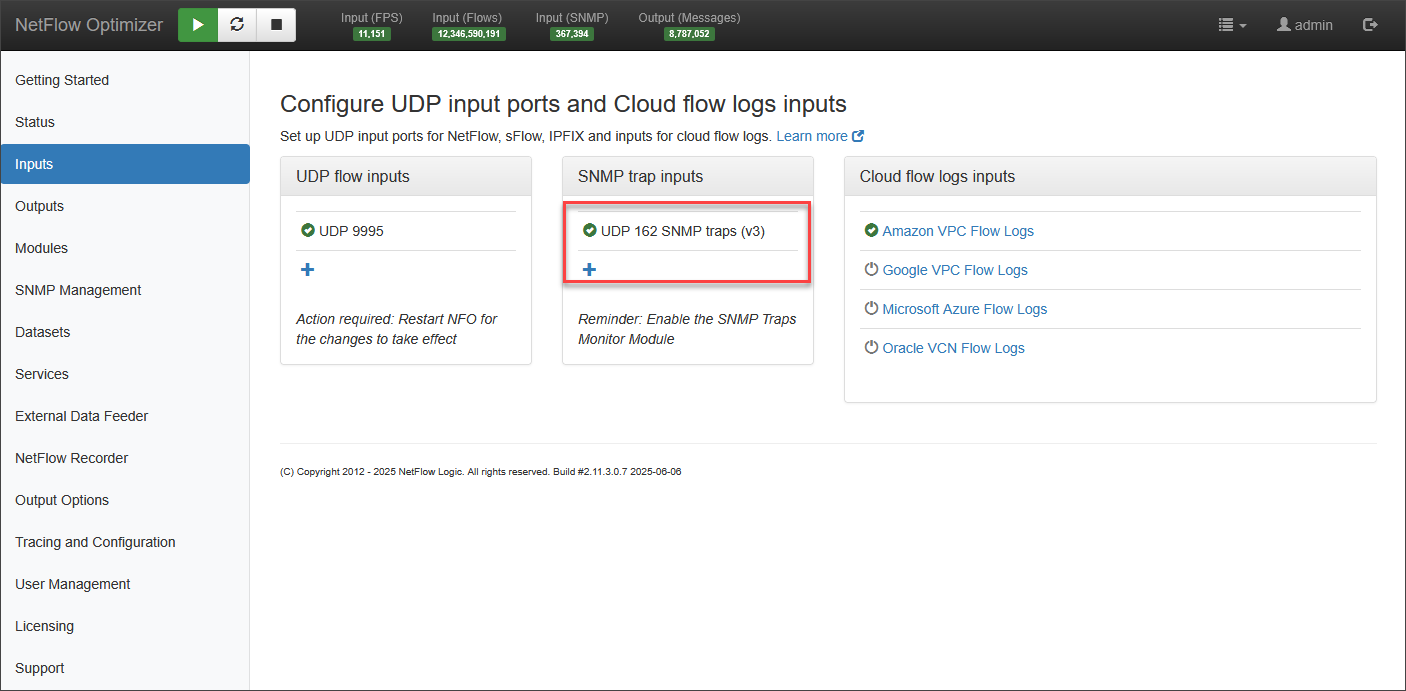
Task: Open the Outputs section
Action: tap(125, 206)
